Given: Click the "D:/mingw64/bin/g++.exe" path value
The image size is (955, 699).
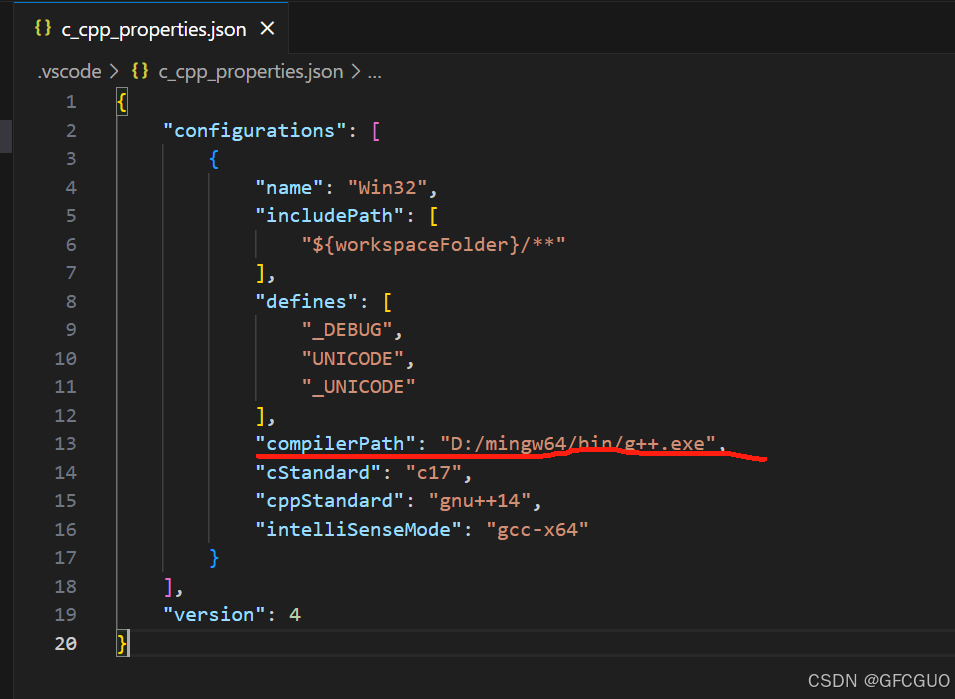Looking at the screenshot, I should [x=577, y=444].
